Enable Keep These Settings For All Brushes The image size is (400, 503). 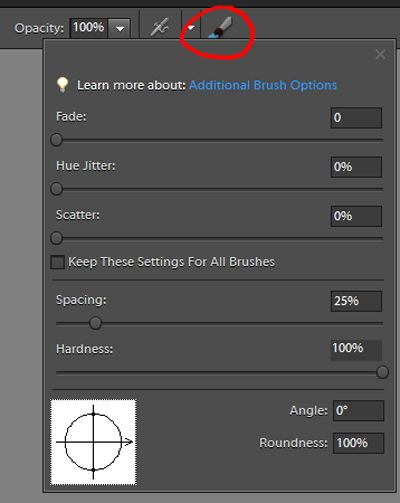click(57, 262)
